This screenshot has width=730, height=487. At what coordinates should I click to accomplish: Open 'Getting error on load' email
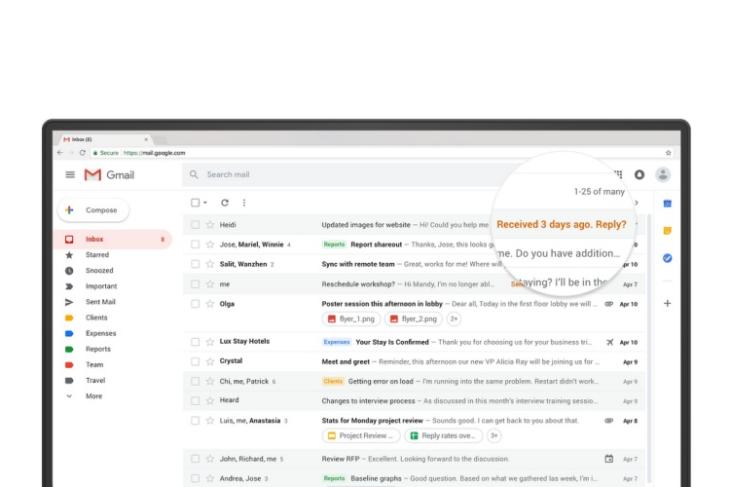pos(414,381)
